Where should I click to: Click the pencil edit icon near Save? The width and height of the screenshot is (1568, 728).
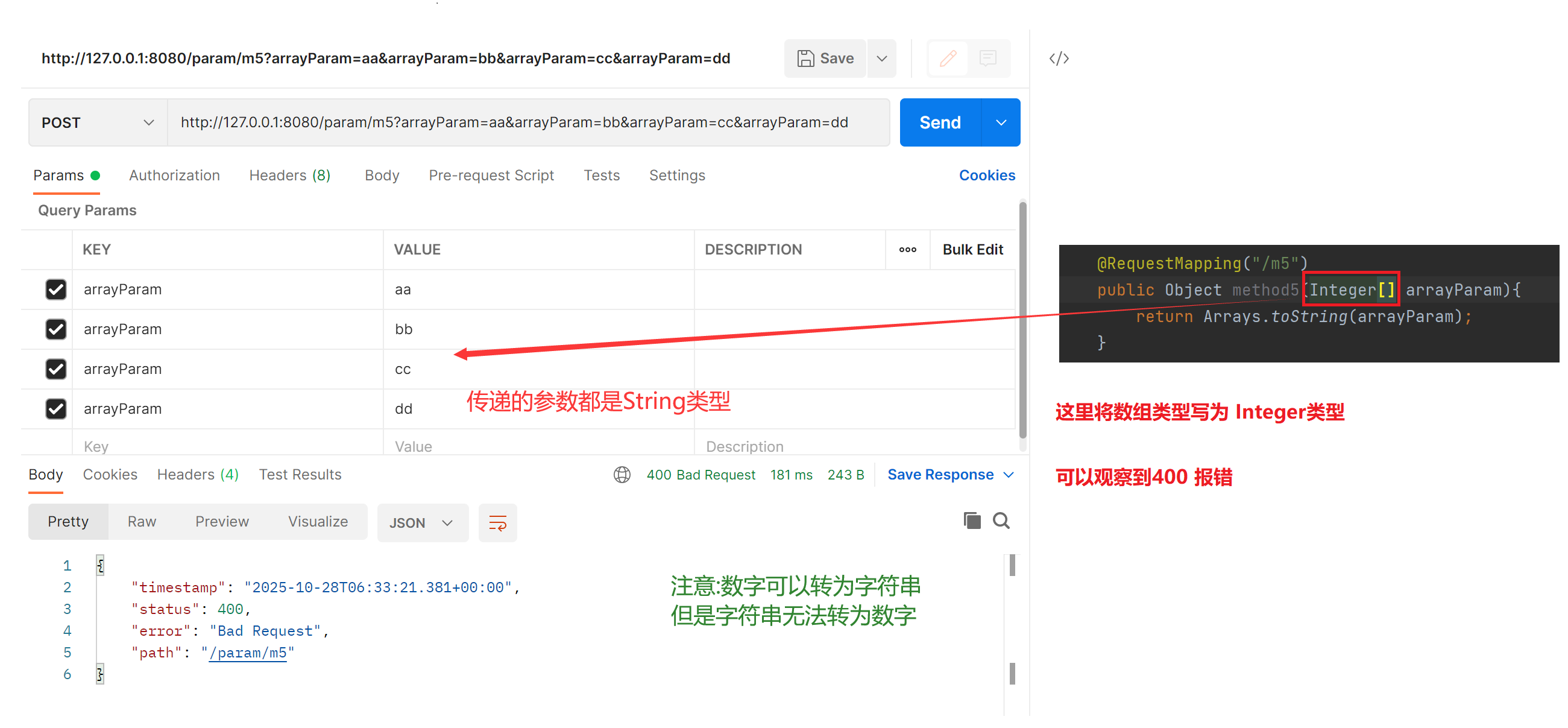coord(948,58)
